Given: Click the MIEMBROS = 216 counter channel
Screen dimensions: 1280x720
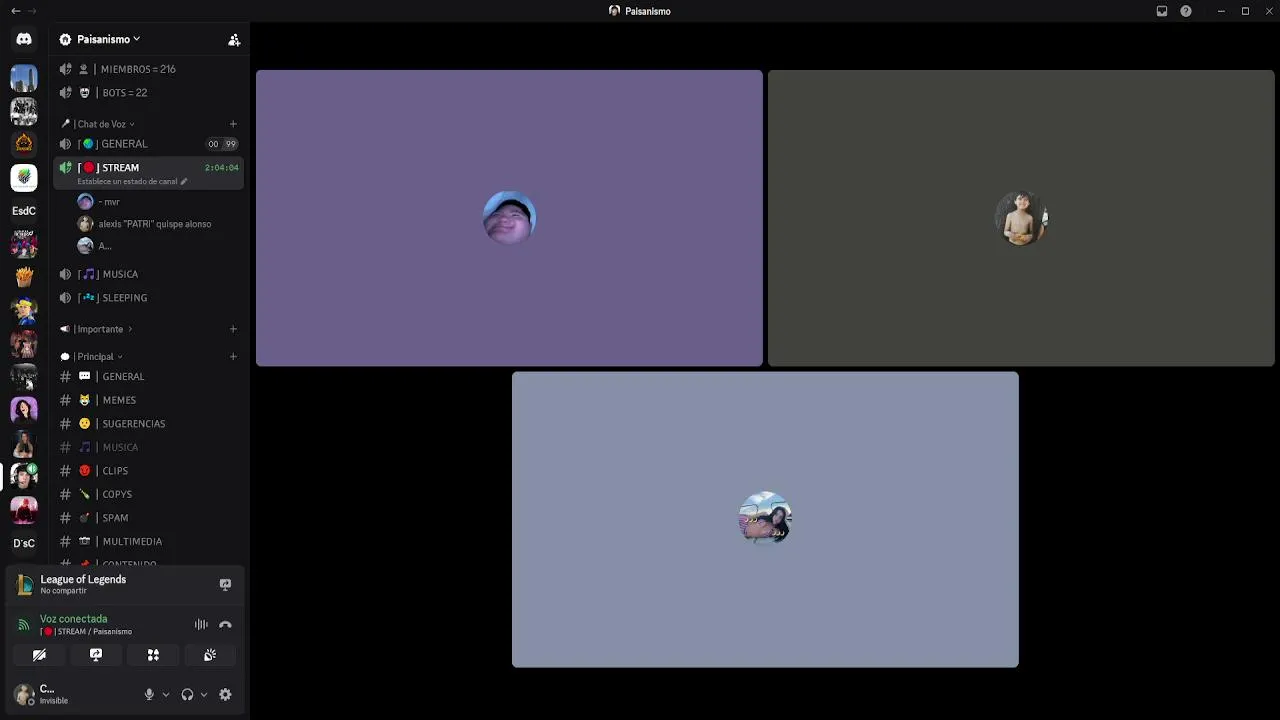Looking at the screenshot, I should tap(148, 69).
